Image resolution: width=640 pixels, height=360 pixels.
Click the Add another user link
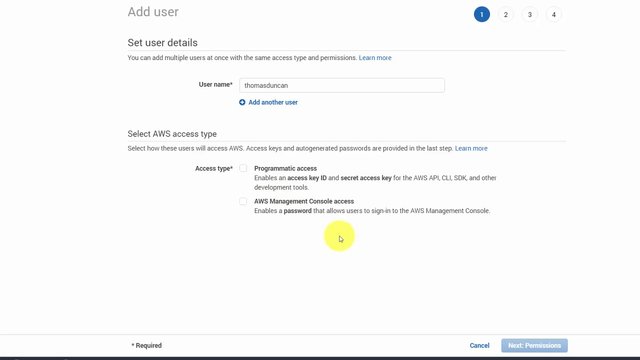pyautogui.click(x=273, y=102)
